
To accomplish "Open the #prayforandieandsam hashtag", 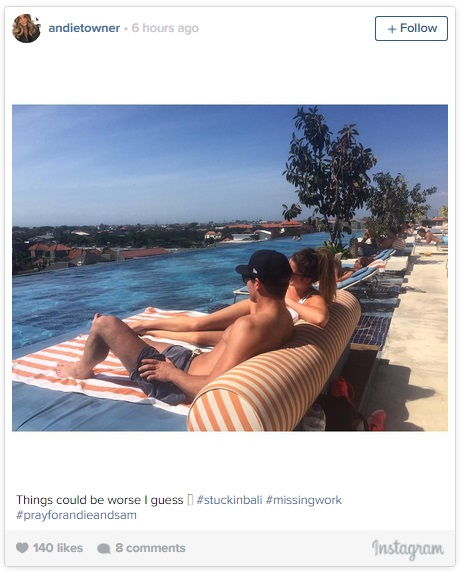I will pyautogui.click(x=76, y=515).
